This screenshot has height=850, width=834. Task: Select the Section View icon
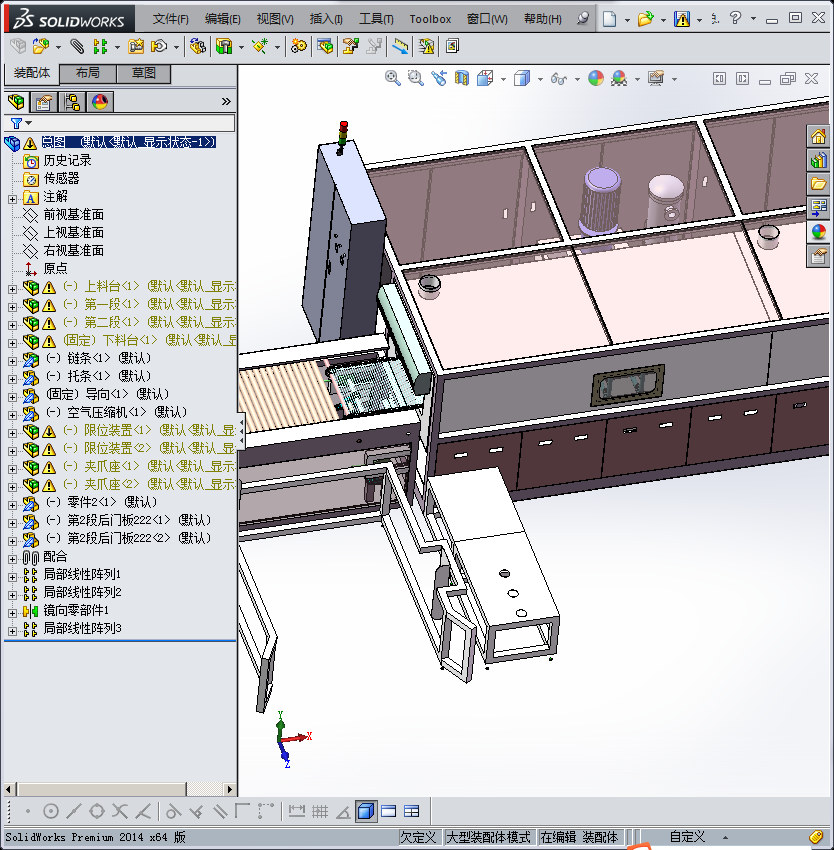(462, 78)
